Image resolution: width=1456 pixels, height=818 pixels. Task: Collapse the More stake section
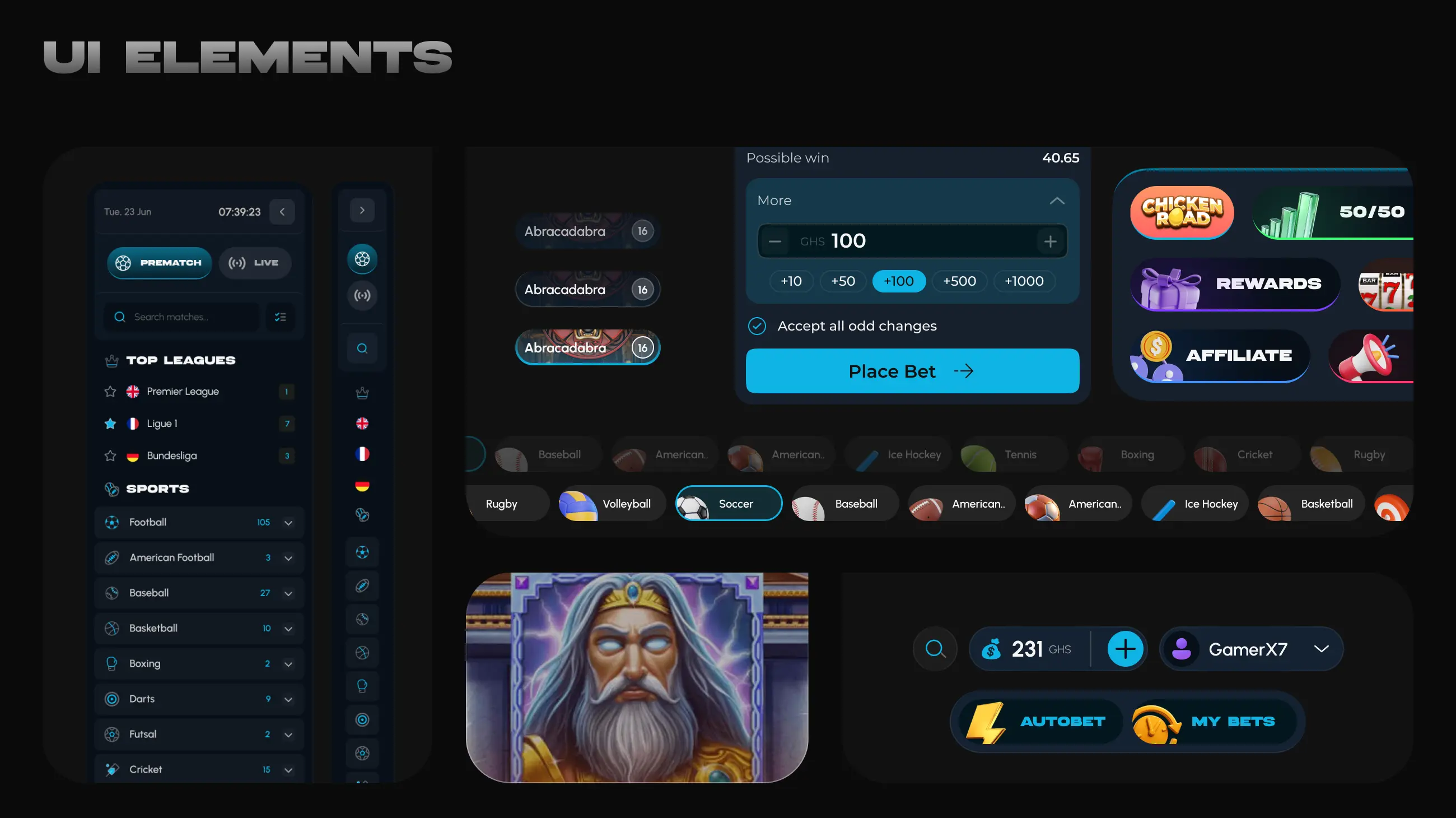(1057, 201)
